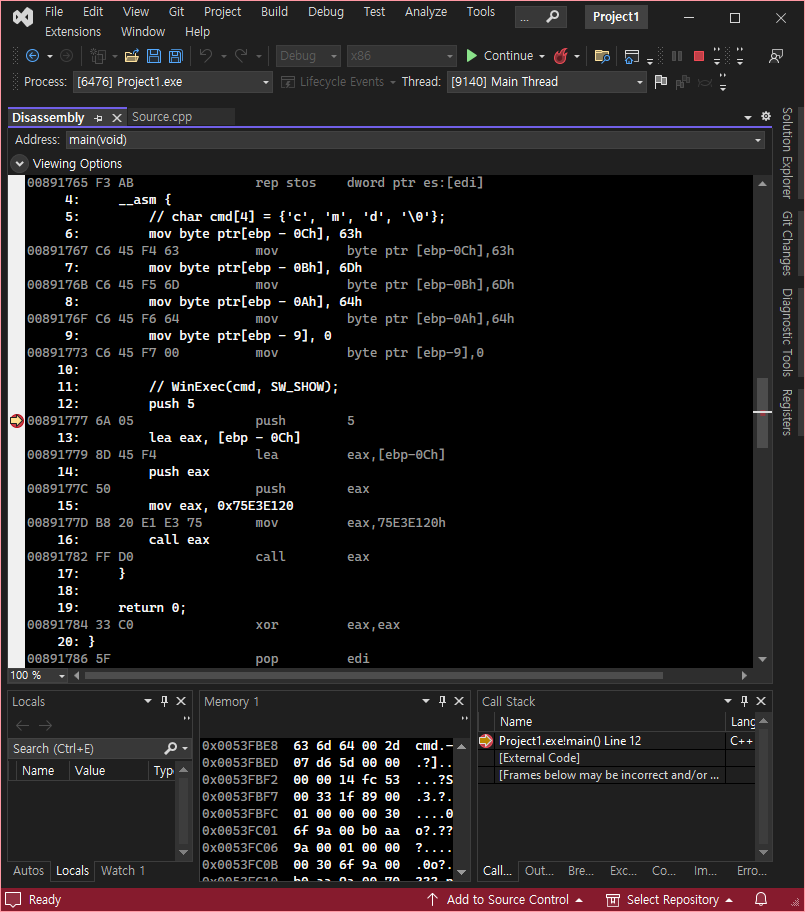Open the search magnifier in title bar

pyautogui.click(x=553, y=17)
